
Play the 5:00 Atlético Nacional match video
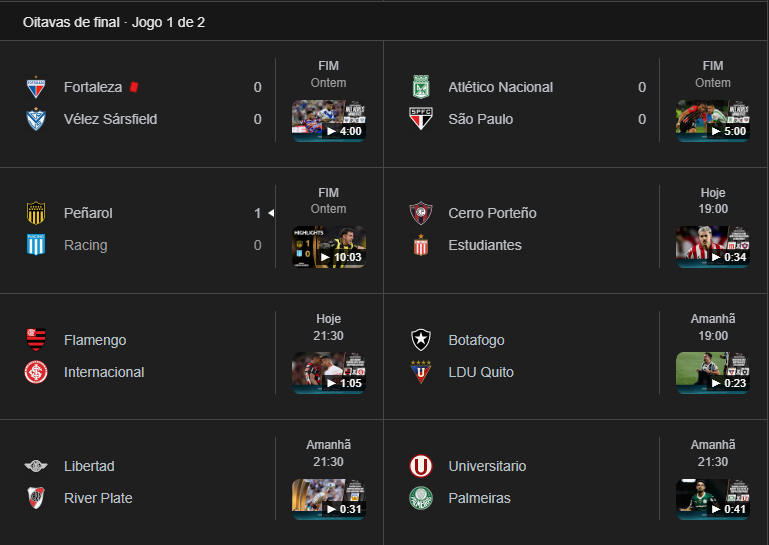(713, 121)
